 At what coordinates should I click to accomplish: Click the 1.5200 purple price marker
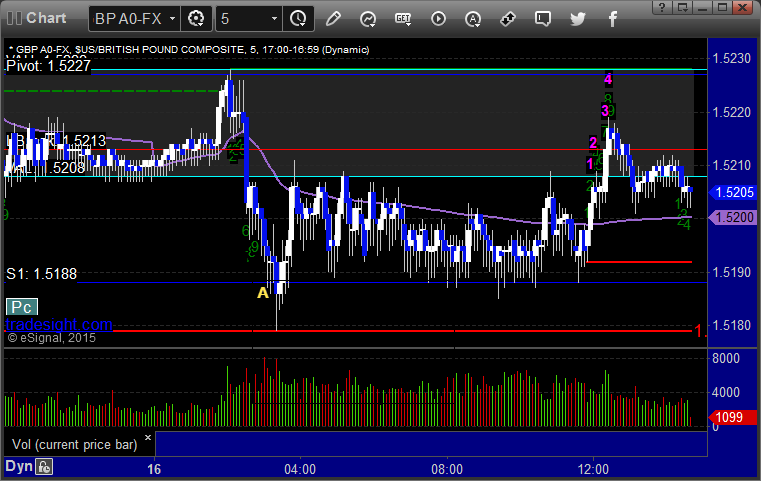point(733,217)
